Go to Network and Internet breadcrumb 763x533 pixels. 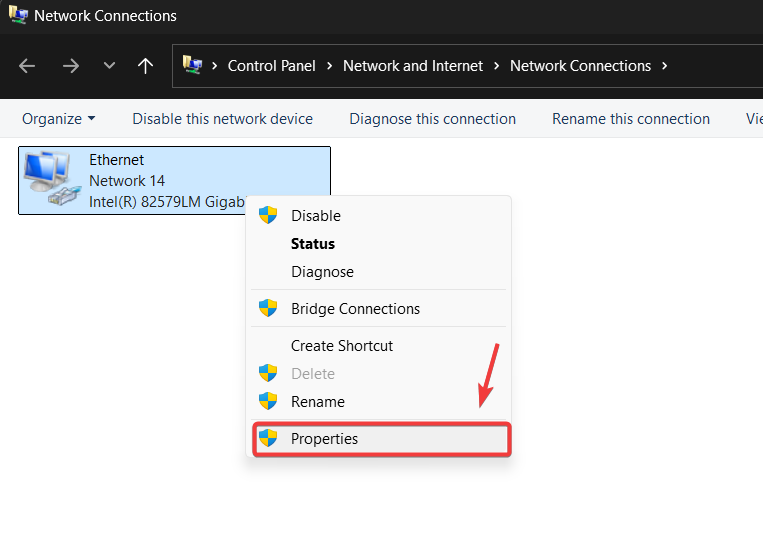[x=413, y=66]
